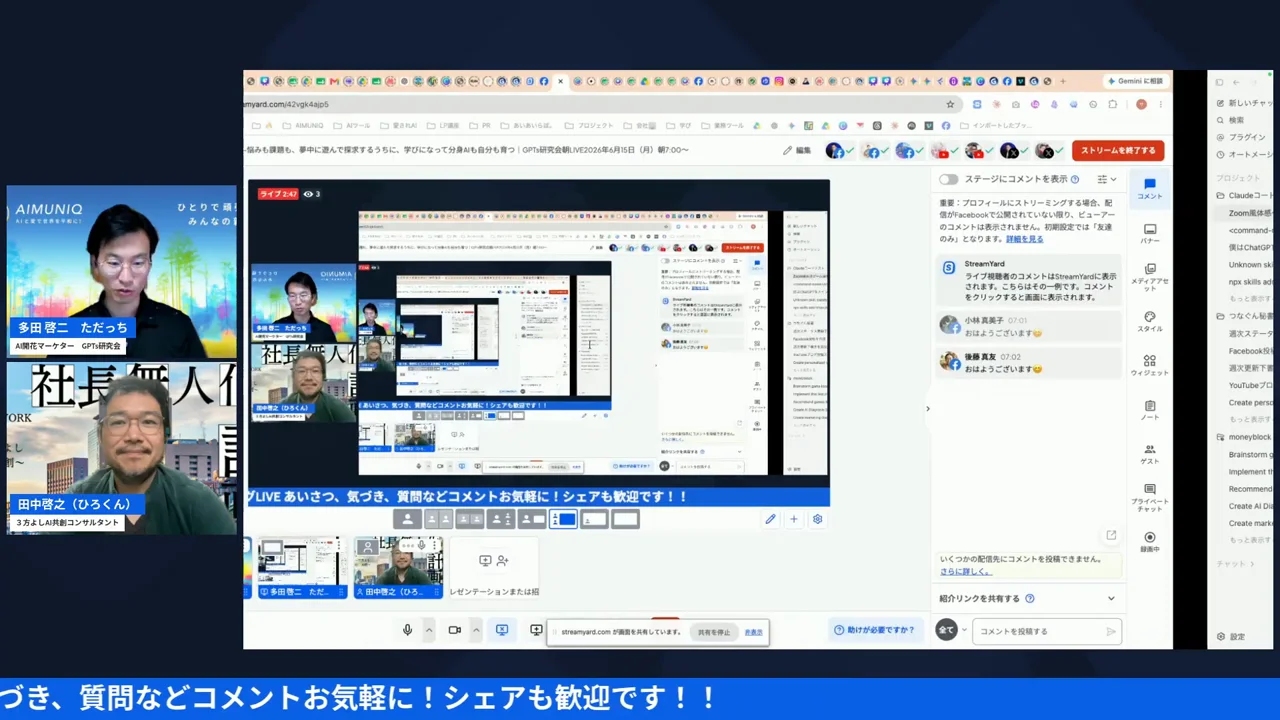Open the ウィジェット panel tab
Image resolution: width=1280 pixels, height=720 pixels.
[x=1150, y=365]
